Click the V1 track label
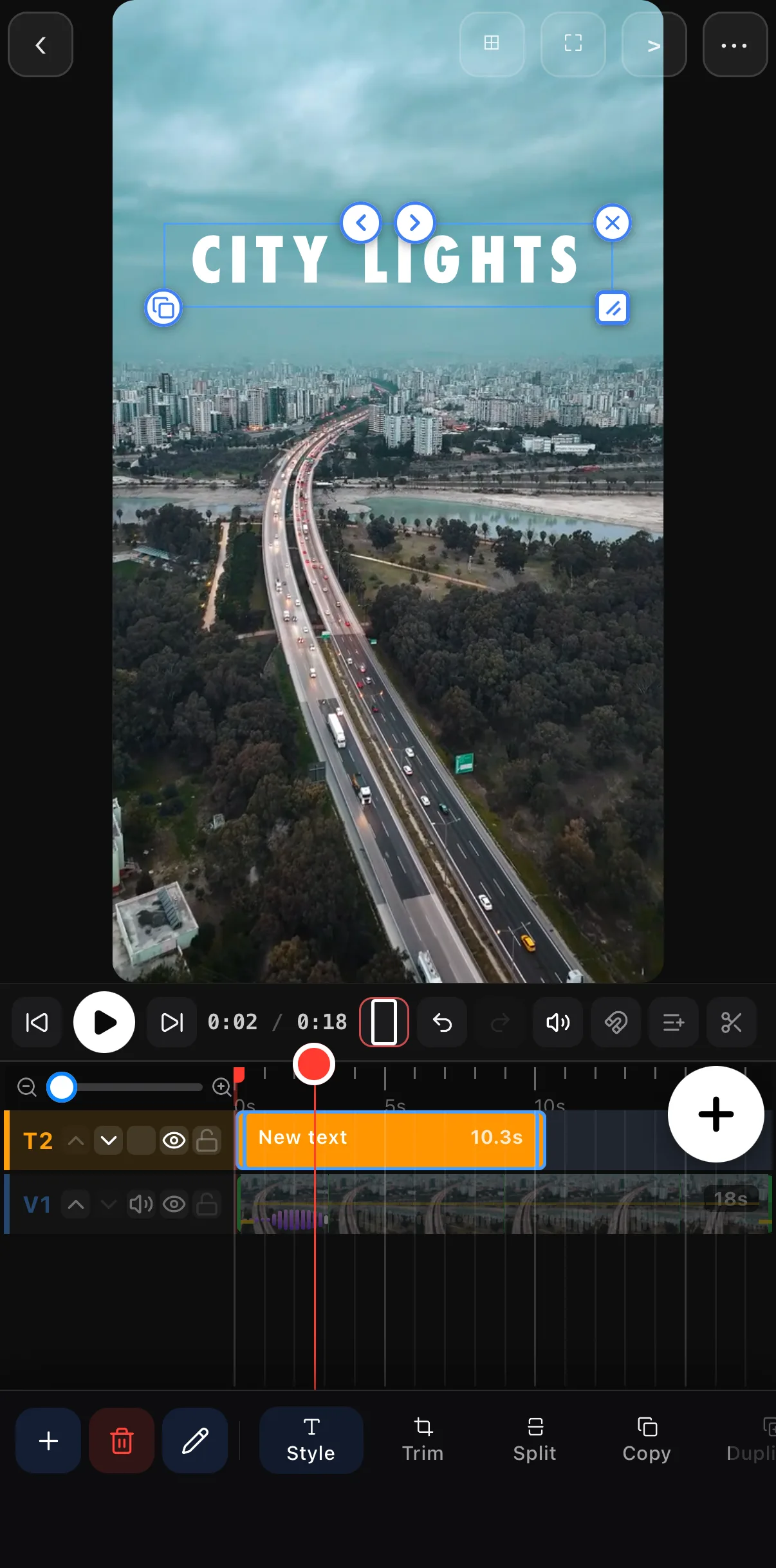The width and height of the screenshot is (776, 1568). (37, 1204)
